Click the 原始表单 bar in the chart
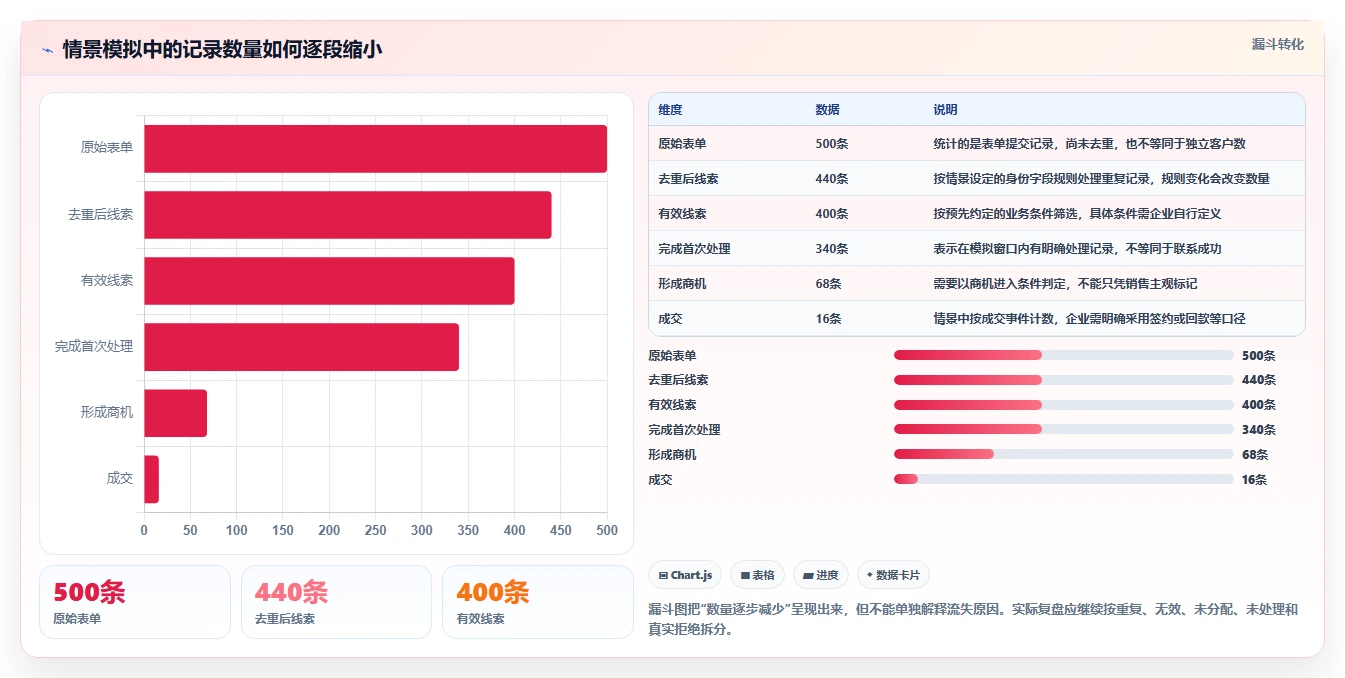1345x678 pixels. (375, 149)
